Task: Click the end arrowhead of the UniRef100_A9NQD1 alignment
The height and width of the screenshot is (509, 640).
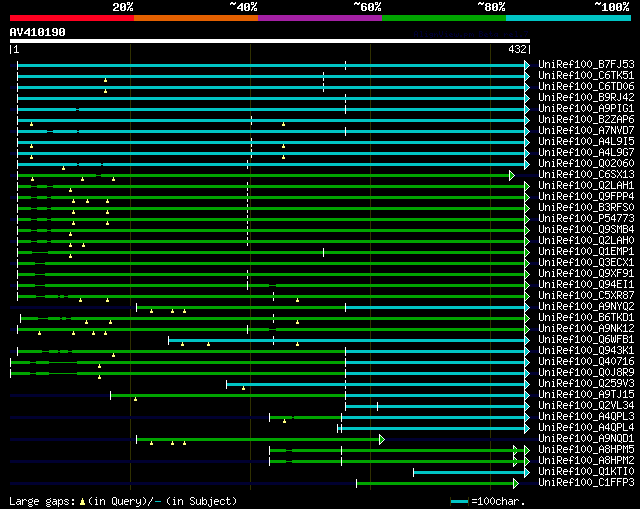Action: coord(382,440)
